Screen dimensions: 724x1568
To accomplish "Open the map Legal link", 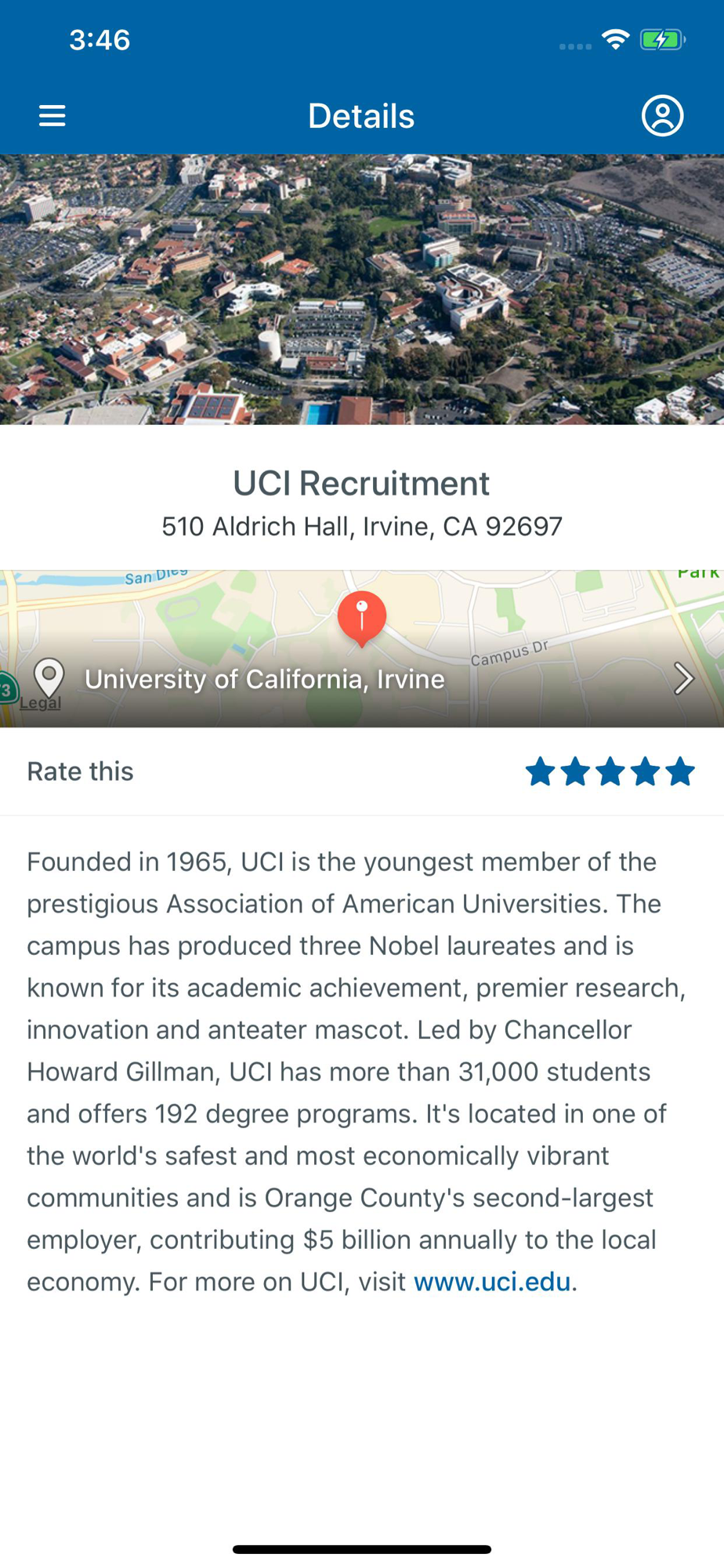I will 40,702.
